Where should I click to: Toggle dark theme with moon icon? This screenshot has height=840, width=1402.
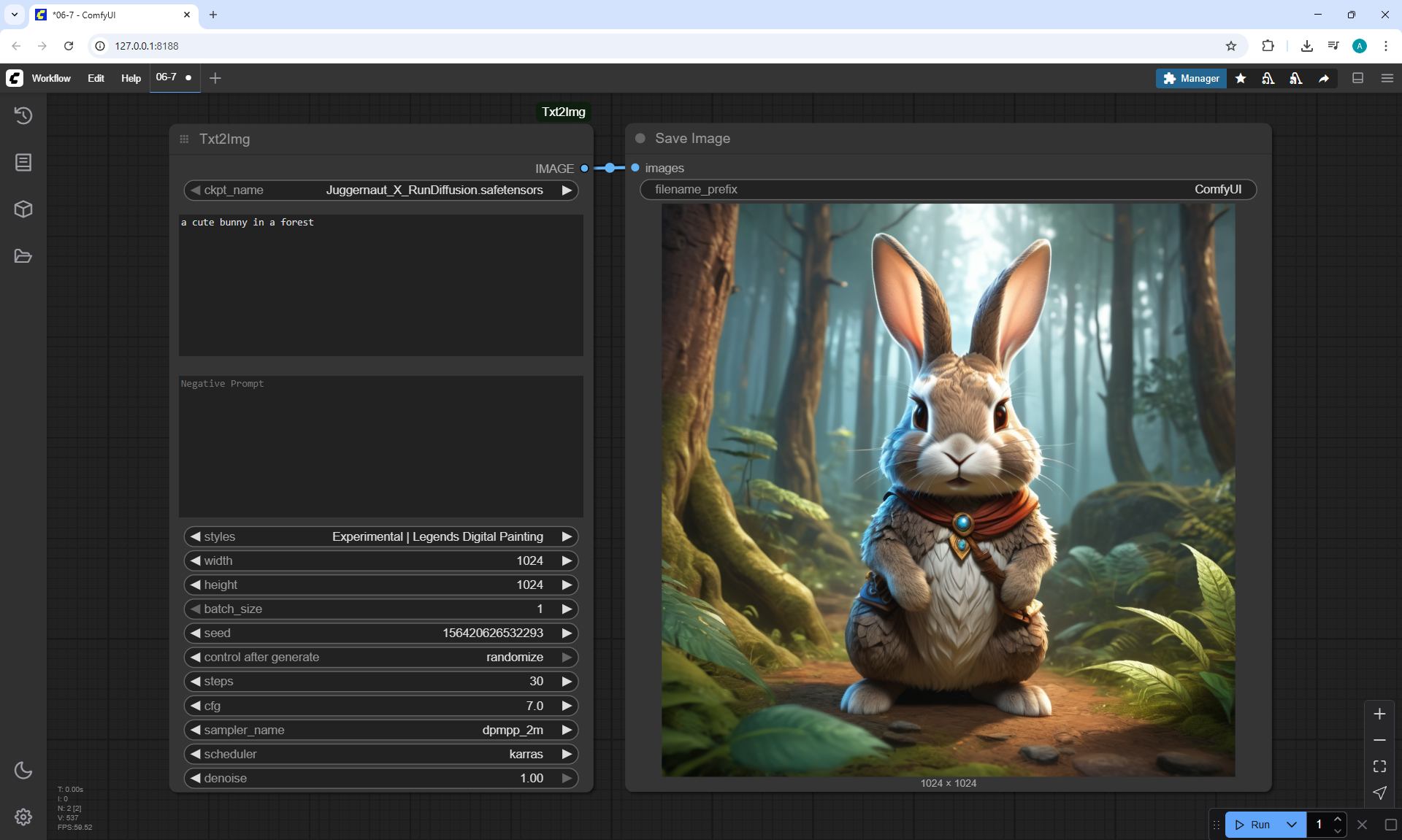coord(23,770)
